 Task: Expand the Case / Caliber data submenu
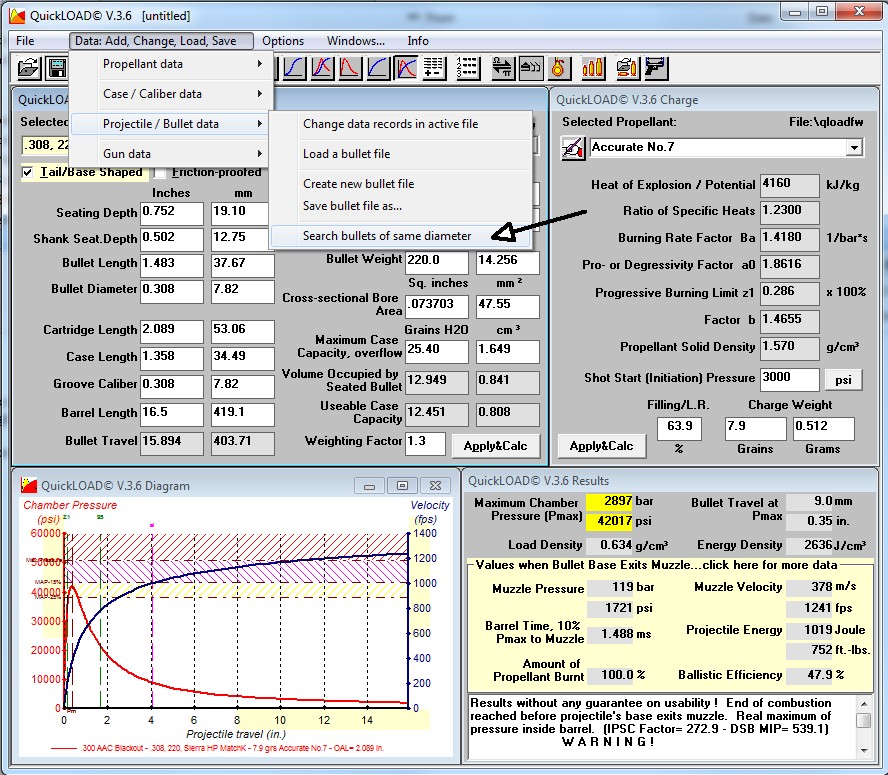pos(172,93)
